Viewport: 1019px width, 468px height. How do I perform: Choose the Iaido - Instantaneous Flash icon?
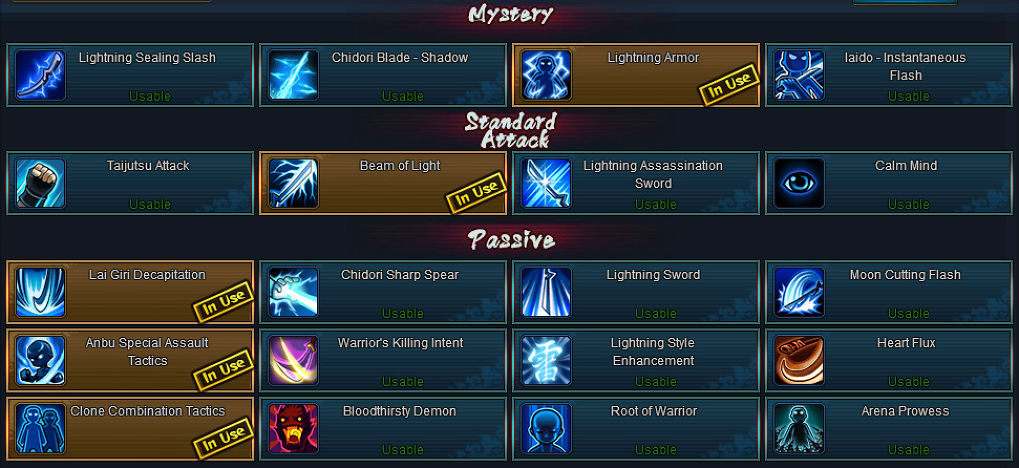799,75
